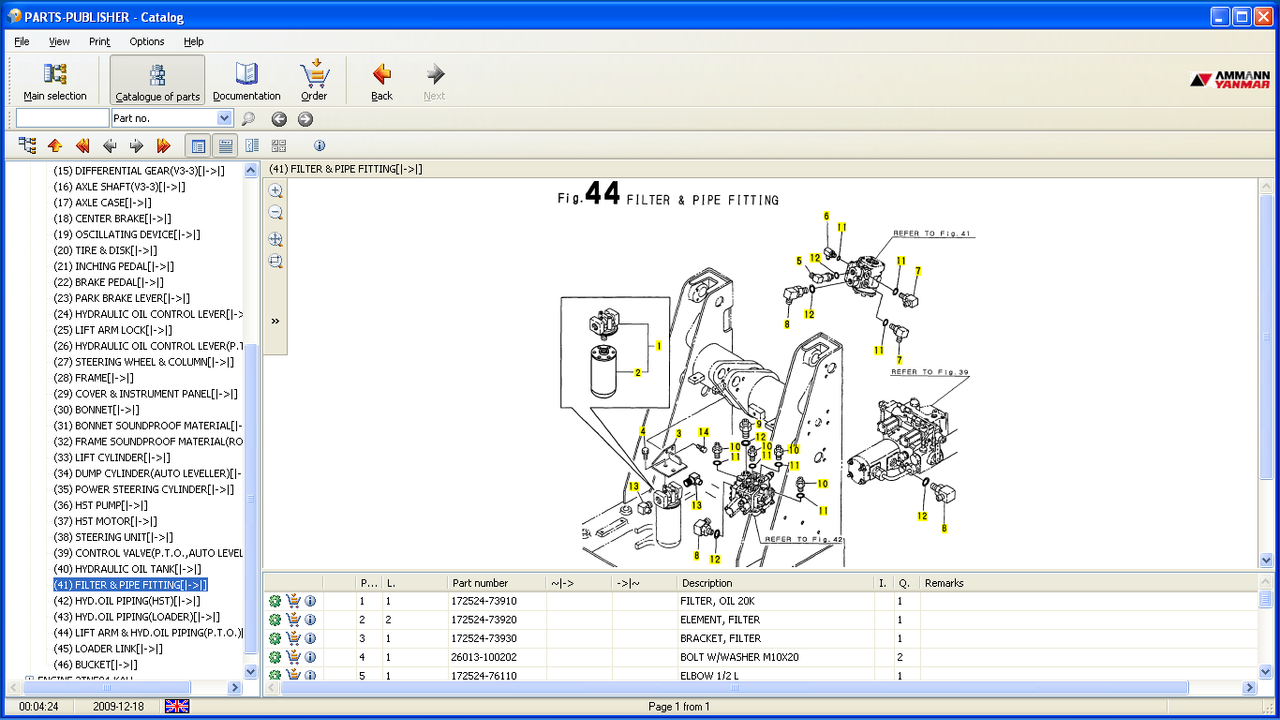
Task: Add BRACKET, FILTER to the cart
Action: [x=293, y=638]
